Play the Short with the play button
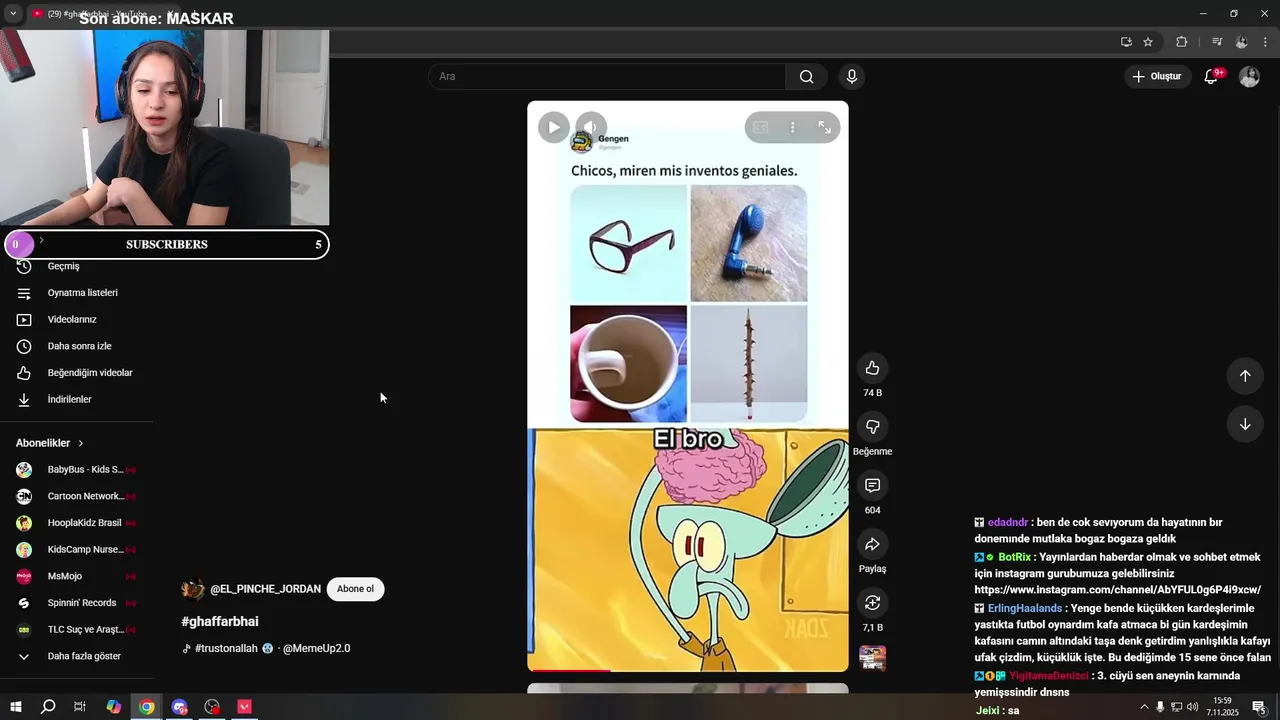 pyautogui.click(x=553, y=127)
